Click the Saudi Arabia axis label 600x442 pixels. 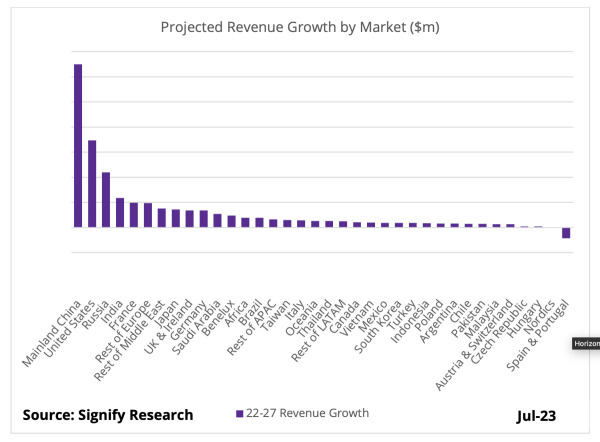pyautogui.click(x=196, y=327)
